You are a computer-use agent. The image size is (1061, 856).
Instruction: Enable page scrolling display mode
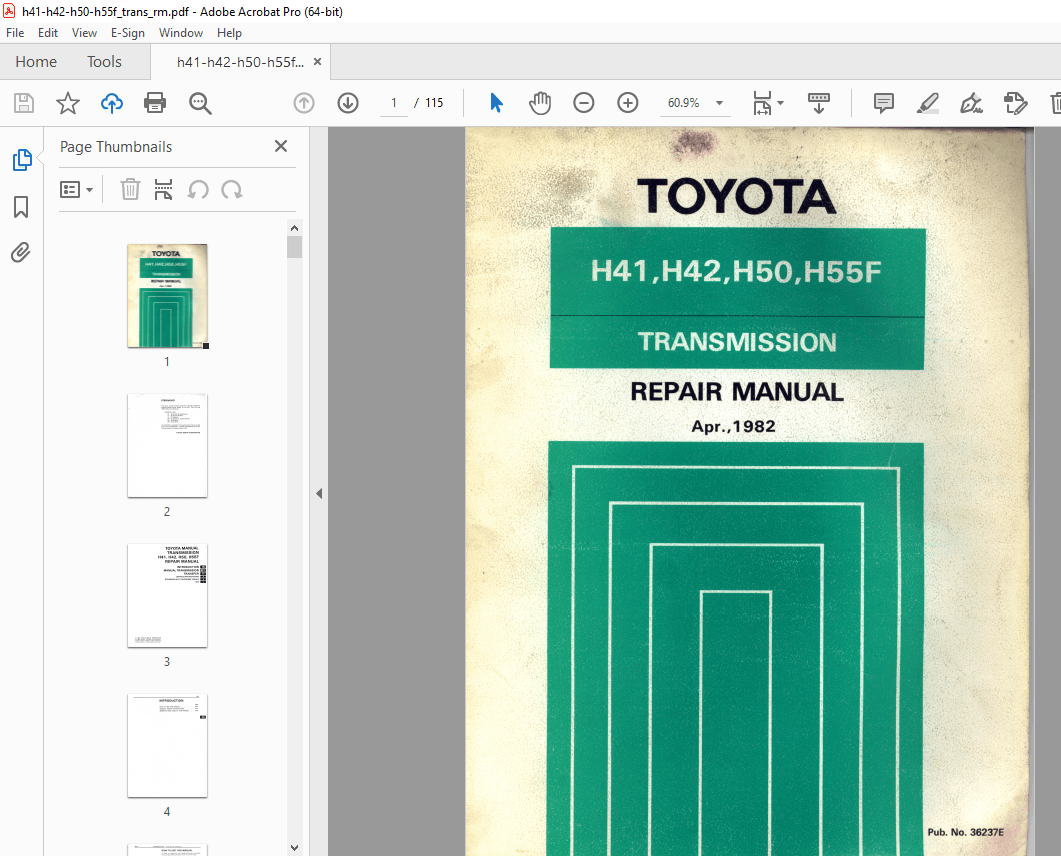click(x=818, y=103)
